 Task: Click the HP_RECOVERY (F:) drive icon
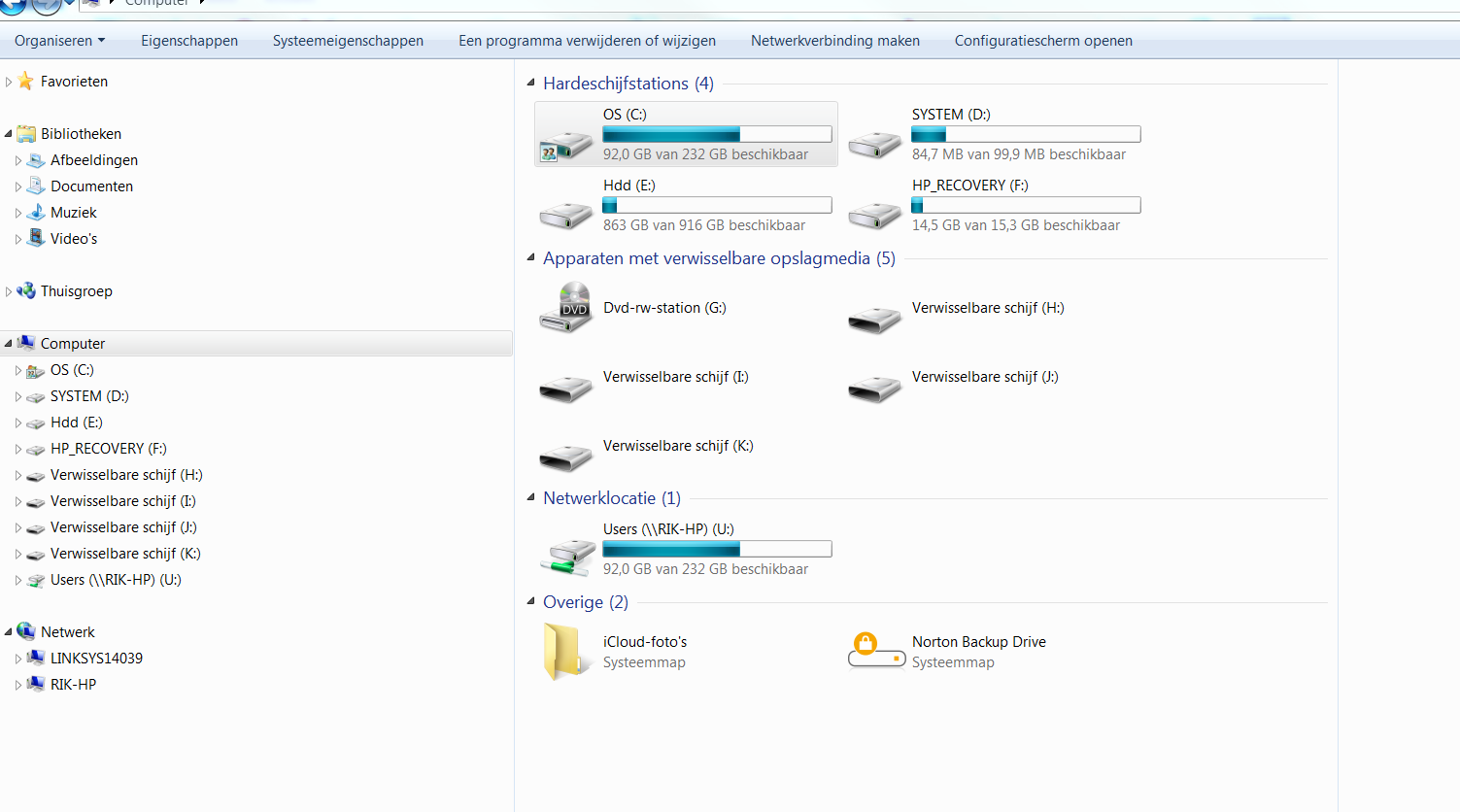(875, 215)
